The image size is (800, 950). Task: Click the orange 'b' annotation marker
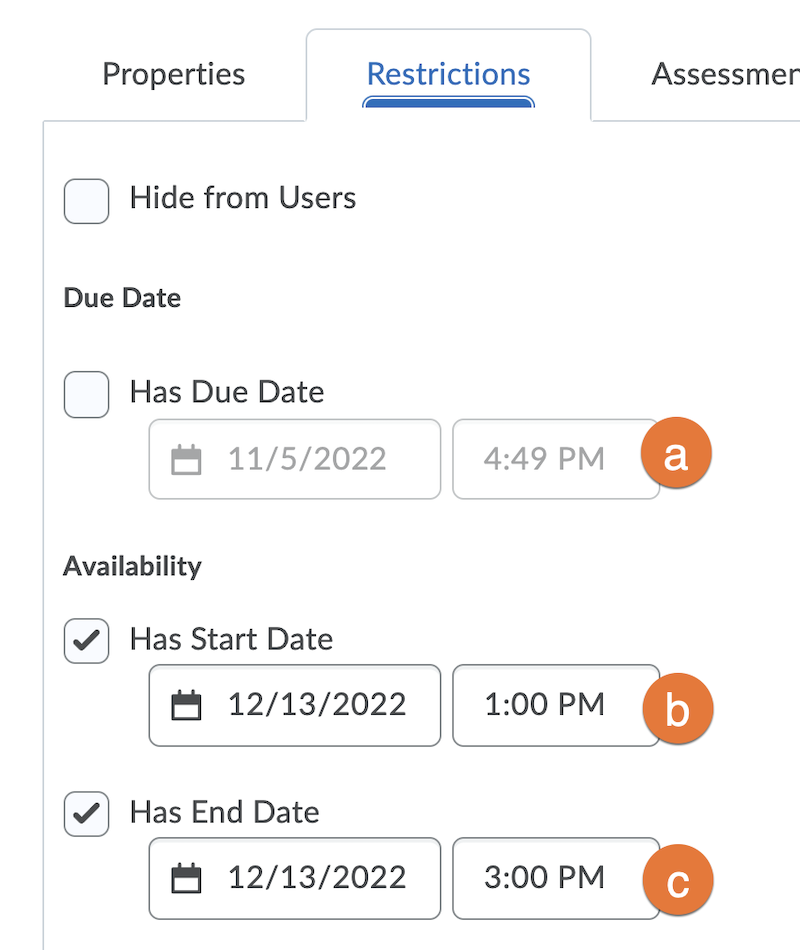(x=678, y=708)
